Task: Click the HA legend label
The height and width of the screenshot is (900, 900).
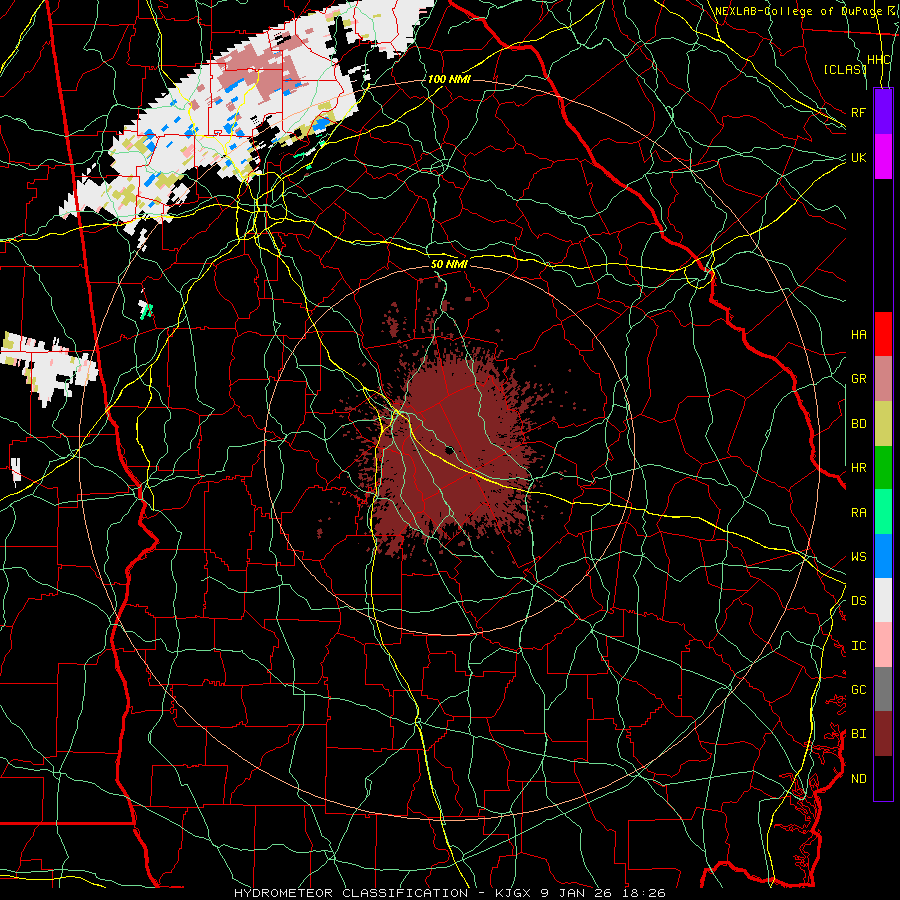Action: 858,335
